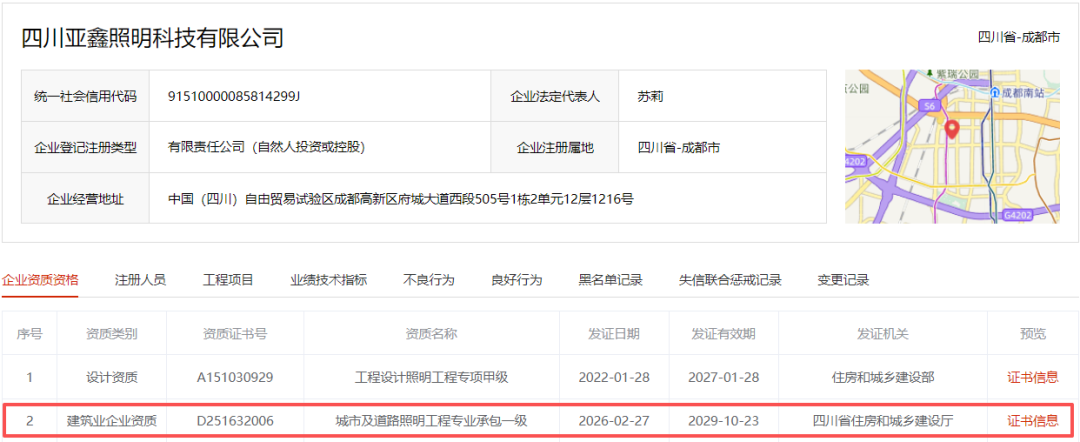Click the 发证有效期 column header
This screenshot has width=1080, height=442.
click(x=723, y=334)
